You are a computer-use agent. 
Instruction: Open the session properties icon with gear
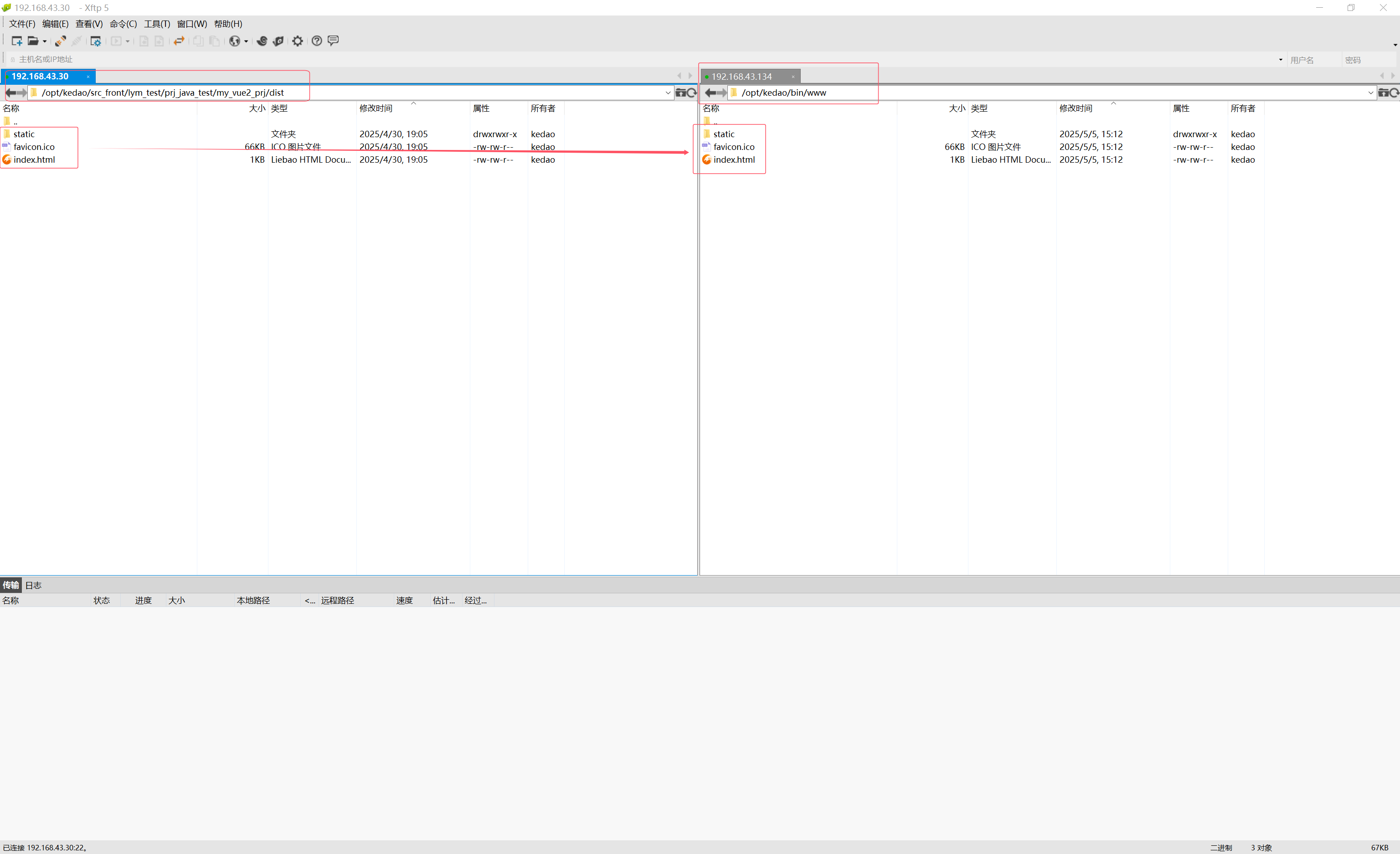(95, 41)
